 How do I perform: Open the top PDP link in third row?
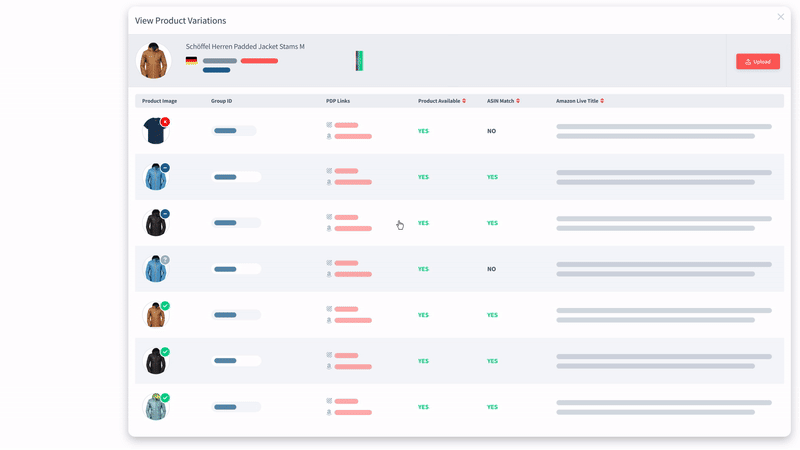point(346,217)
